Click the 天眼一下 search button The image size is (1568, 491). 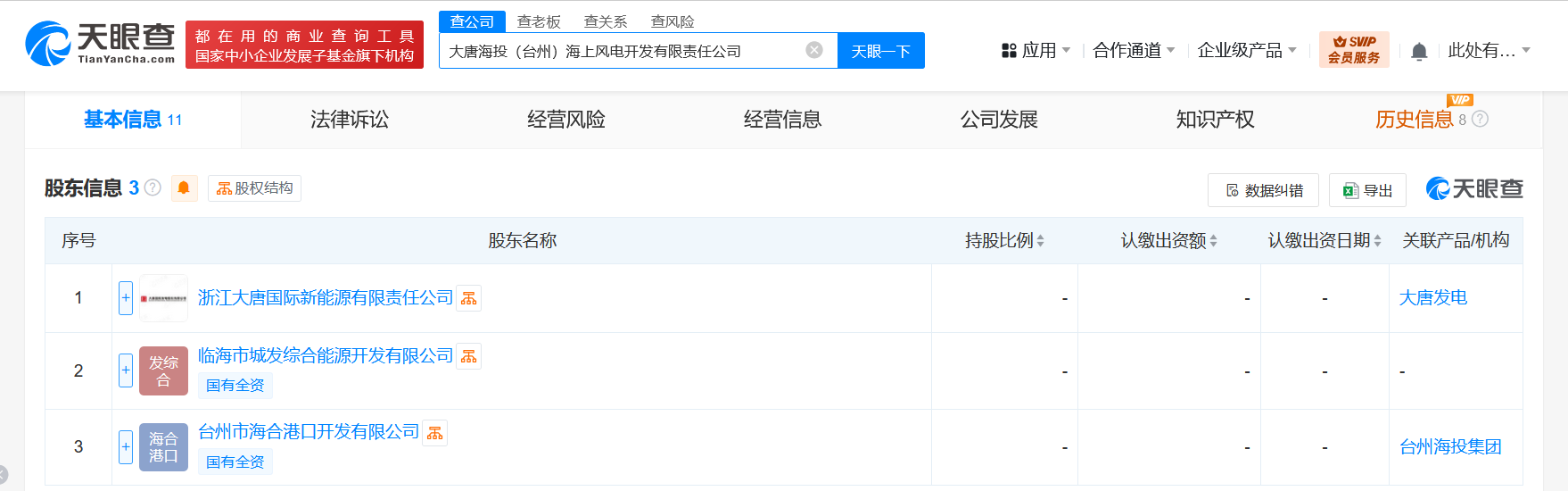pos(880,51)
